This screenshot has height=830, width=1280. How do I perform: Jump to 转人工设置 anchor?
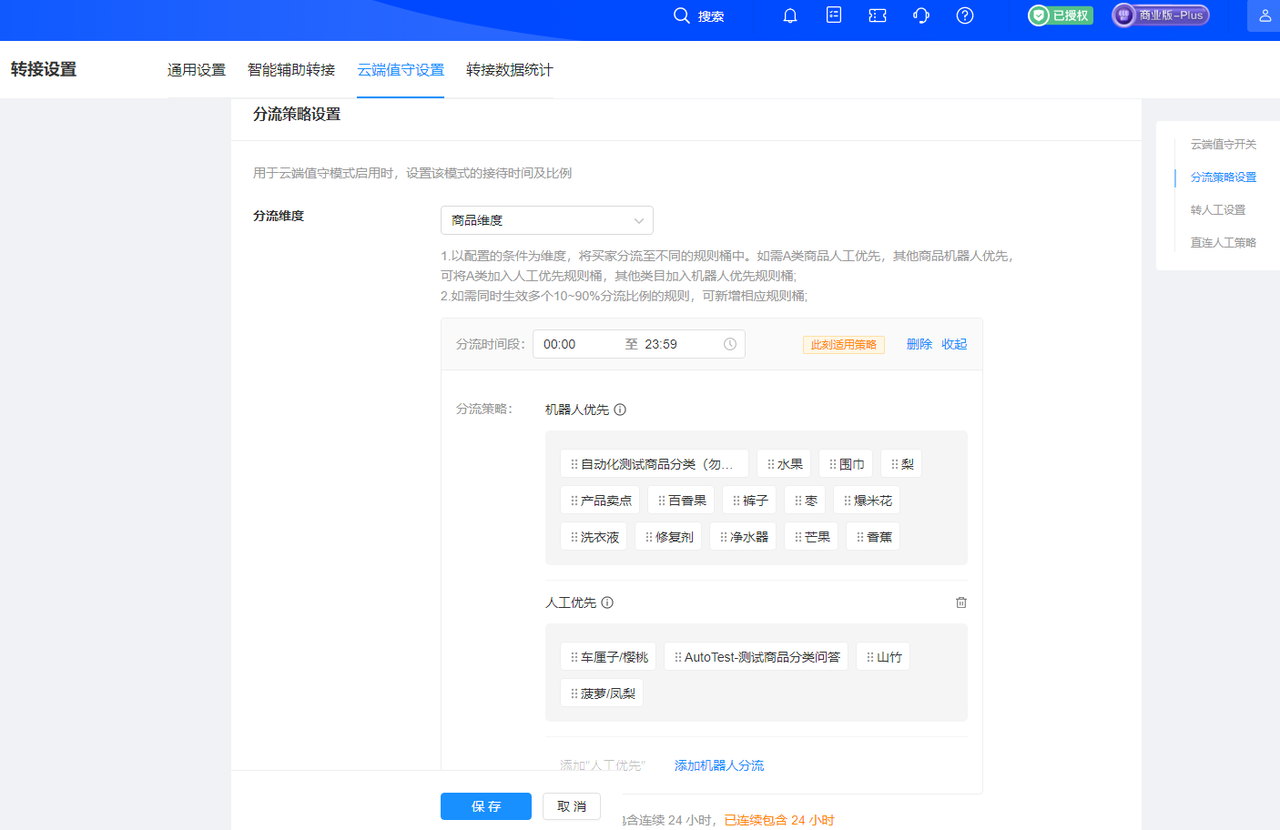click(1218, 210)
